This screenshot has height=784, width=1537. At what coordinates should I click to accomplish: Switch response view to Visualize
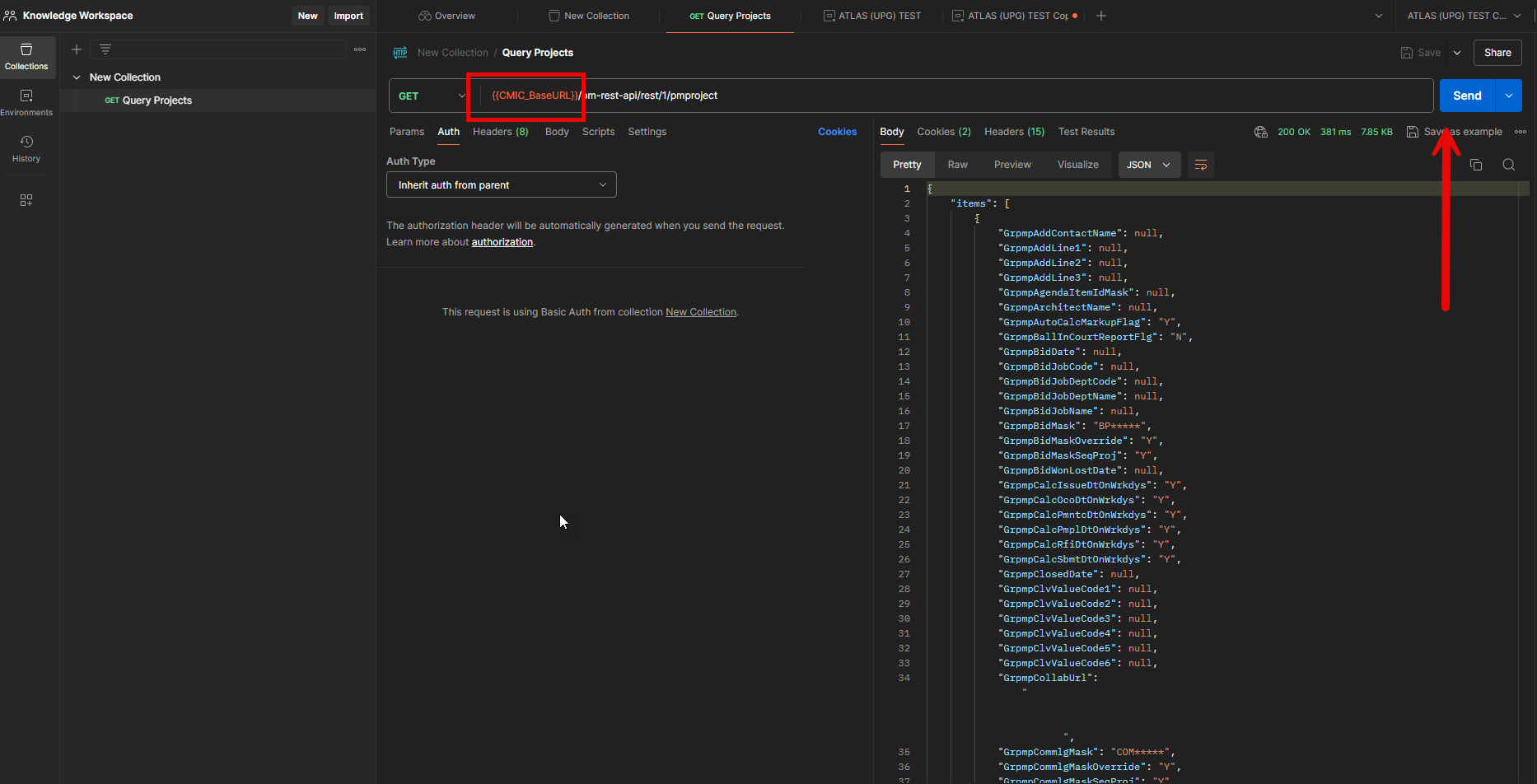pyautogui.click(x=1078, y=165)
